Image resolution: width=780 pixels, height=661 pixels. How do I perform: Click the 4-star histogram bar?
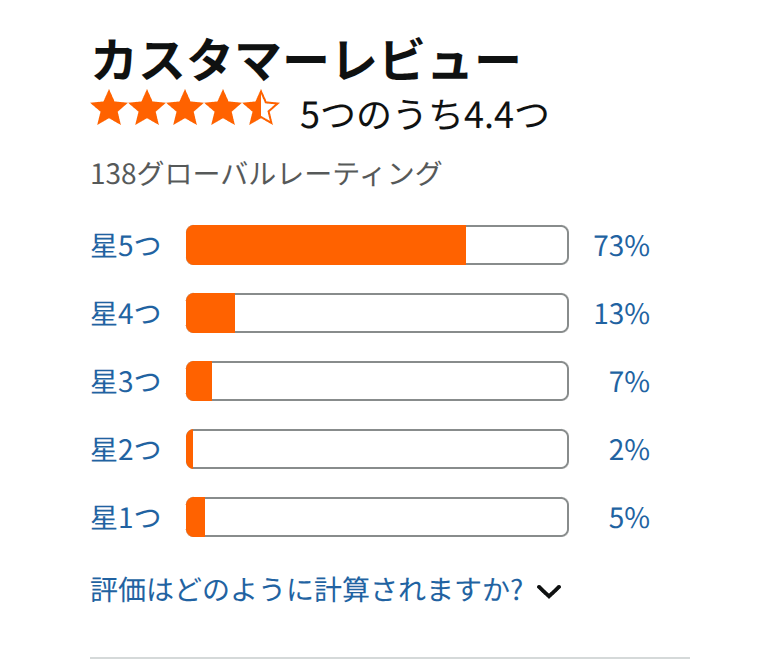point(377,313)
